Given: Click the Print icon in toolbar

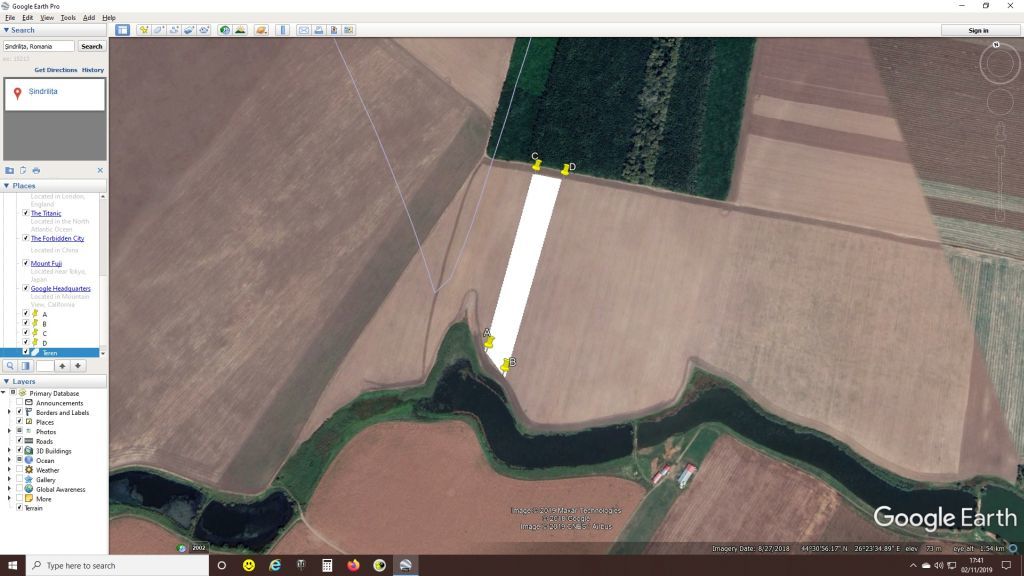Looking at the screenshot, I should 318,30.
